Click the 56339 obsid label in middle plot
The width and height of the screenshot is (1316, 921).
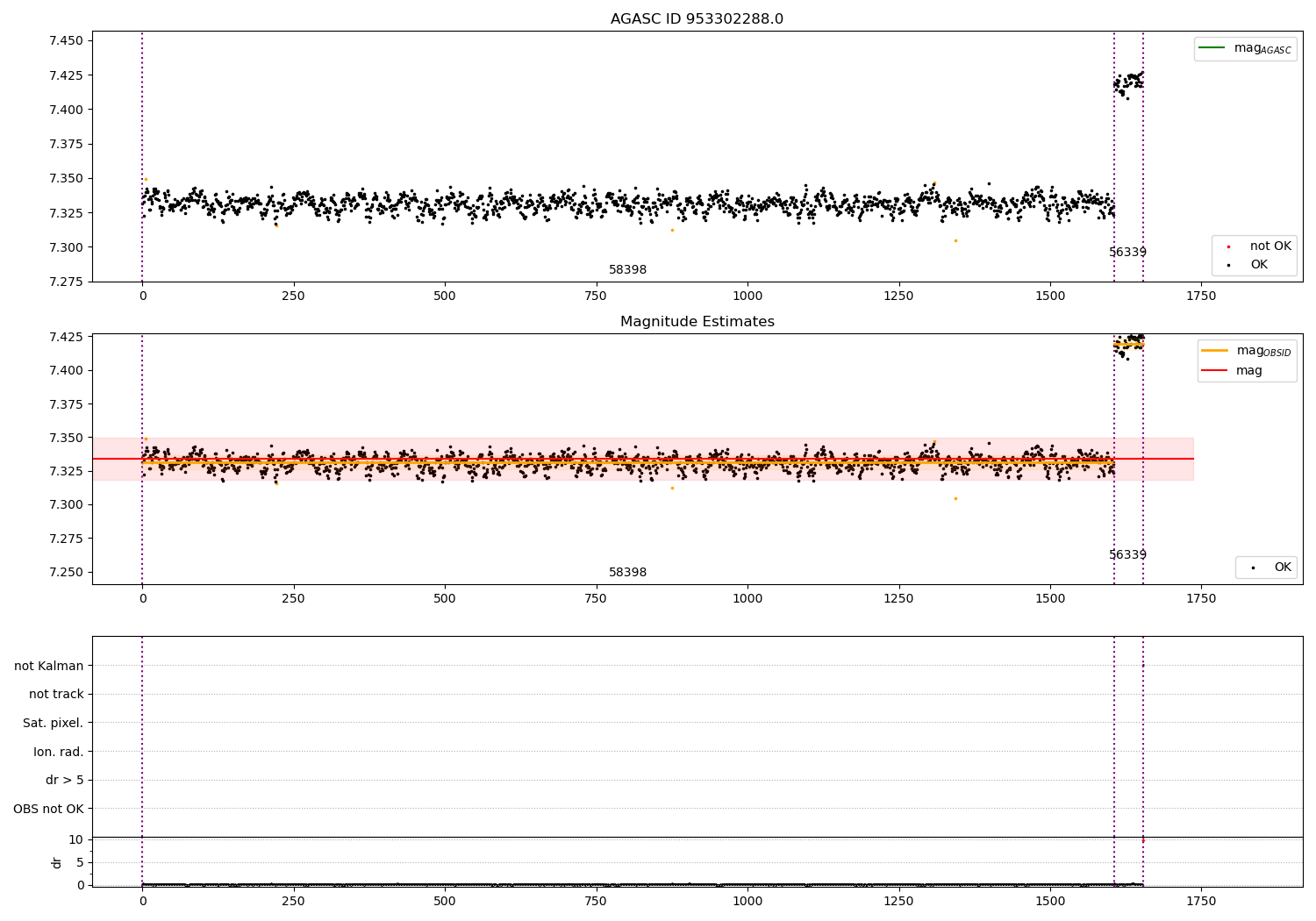pos(1127,555)
